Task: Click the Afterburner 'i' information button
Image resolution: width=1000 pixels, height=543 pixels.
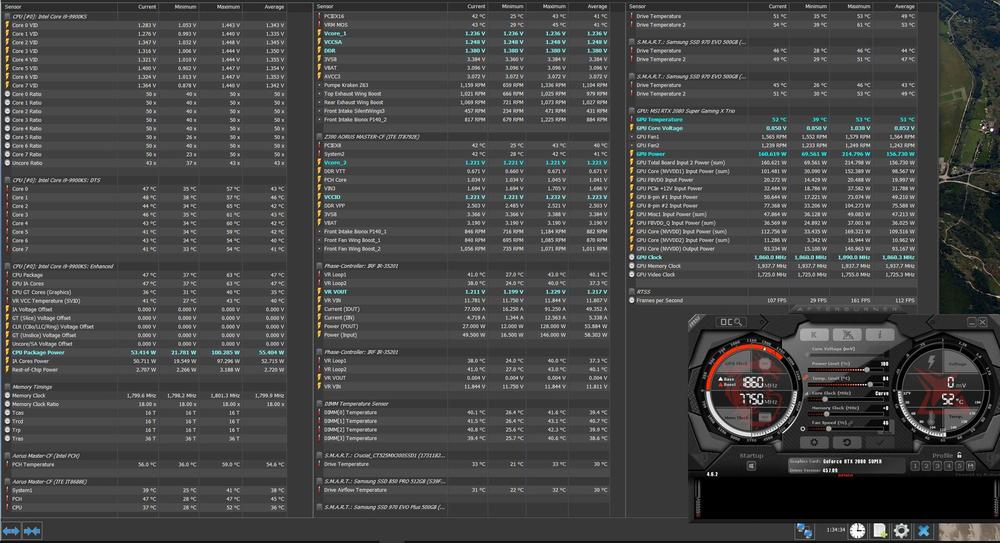Action: click(879, 334)
